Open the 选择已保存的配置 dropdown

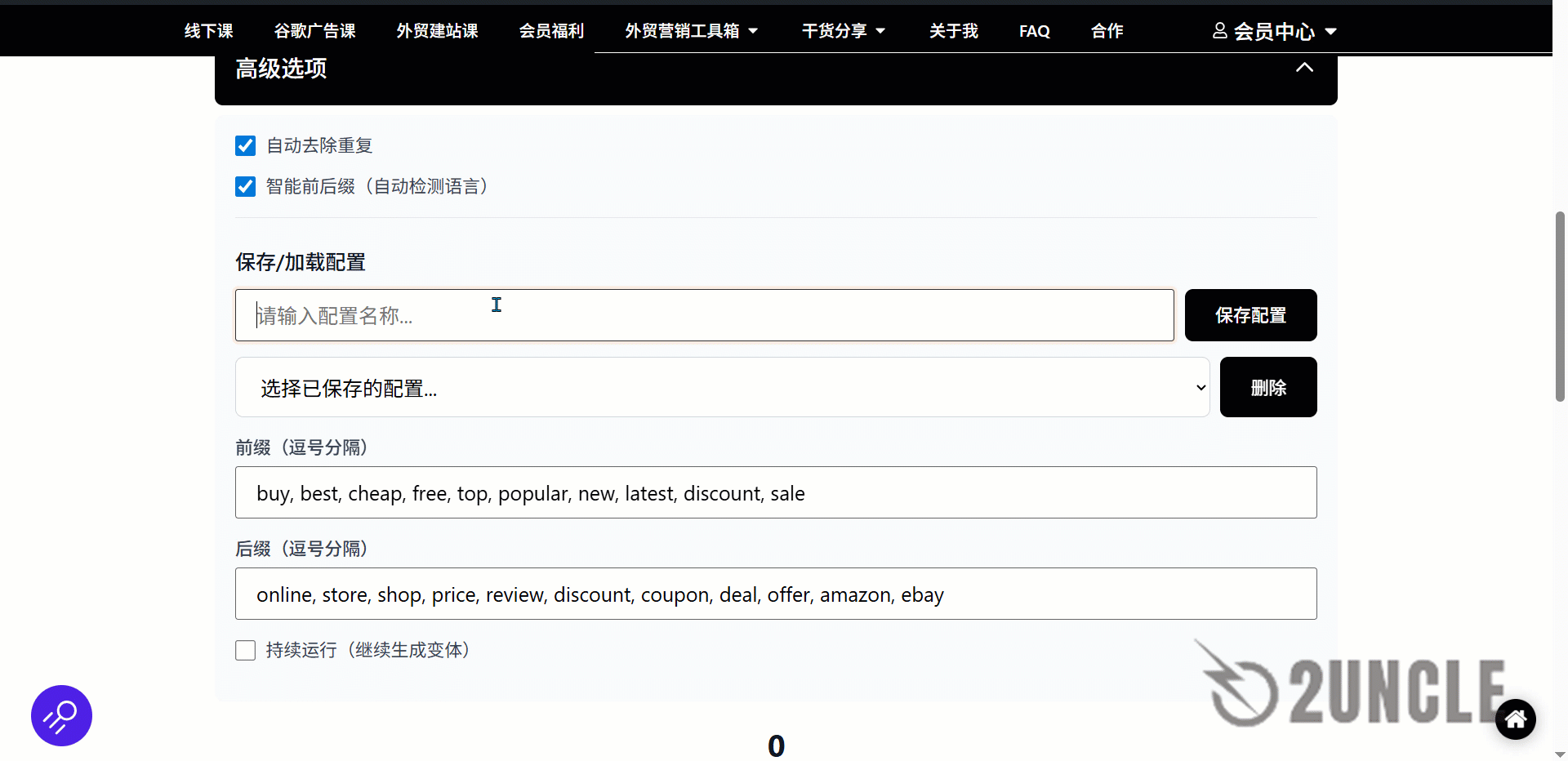(x=721, y=387)
